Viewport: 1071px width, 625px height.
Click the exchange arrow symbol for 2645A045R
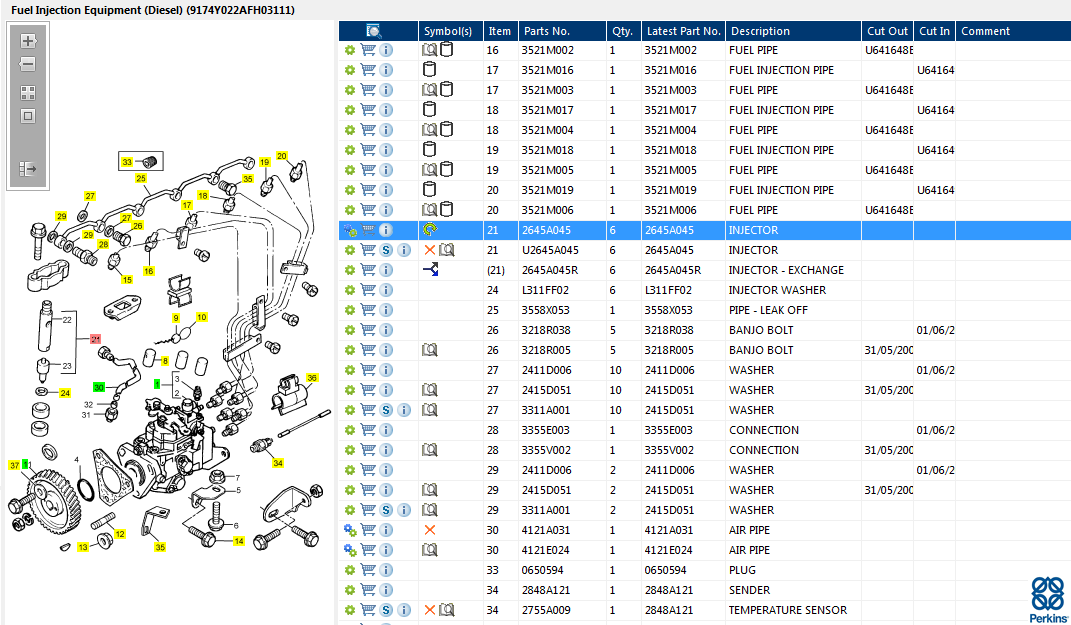click(430, 270)
